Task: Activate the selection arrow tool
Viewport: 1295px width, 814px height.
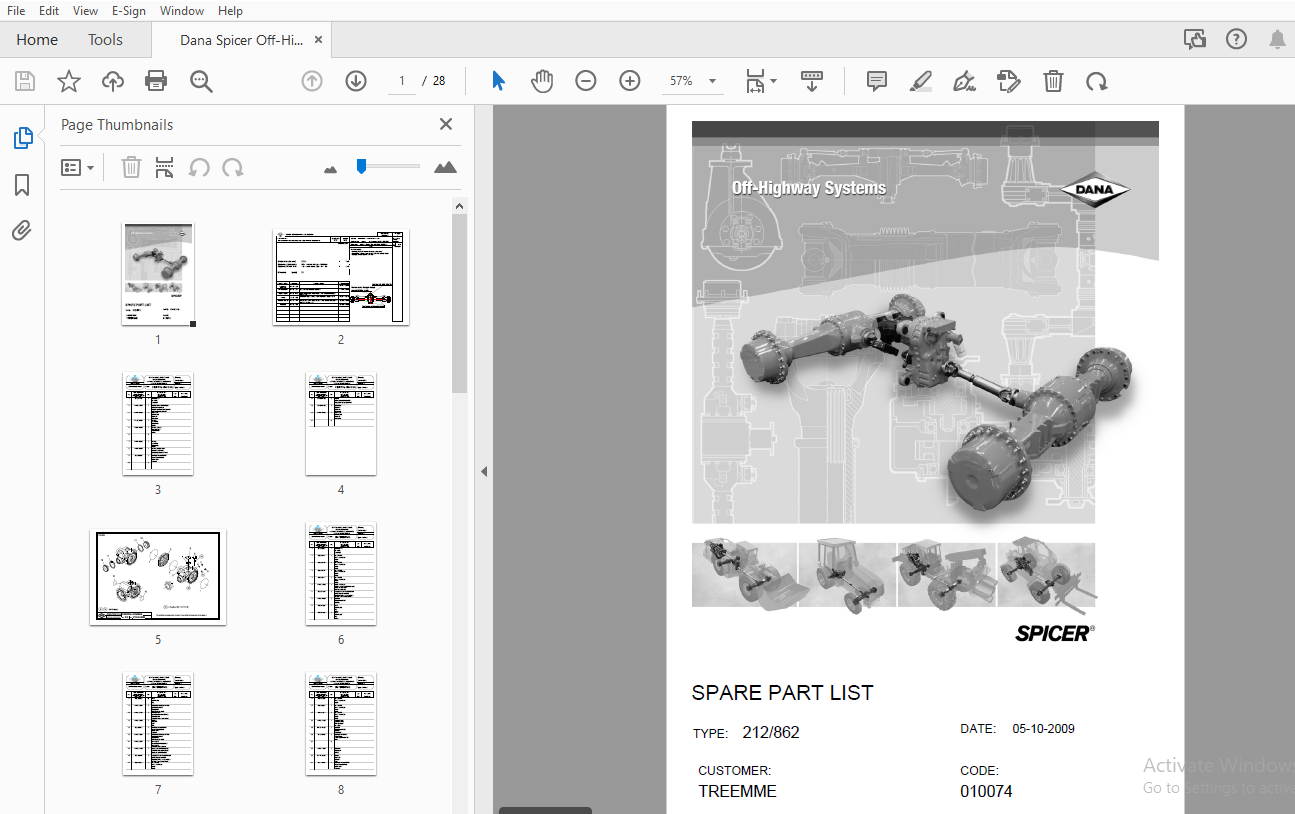Action: click(x=498, y=81)
